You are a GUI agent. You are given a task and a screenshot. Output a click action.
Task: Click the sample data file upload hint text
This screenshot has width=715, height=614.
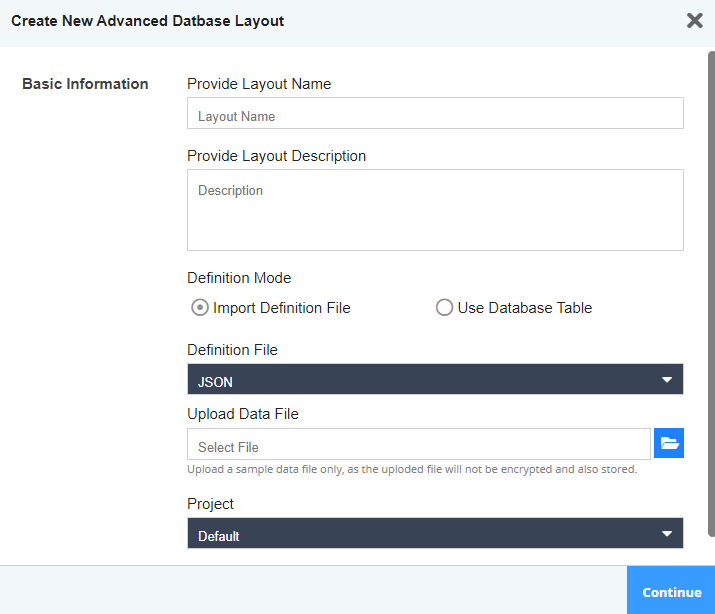(x=412, y=469)
